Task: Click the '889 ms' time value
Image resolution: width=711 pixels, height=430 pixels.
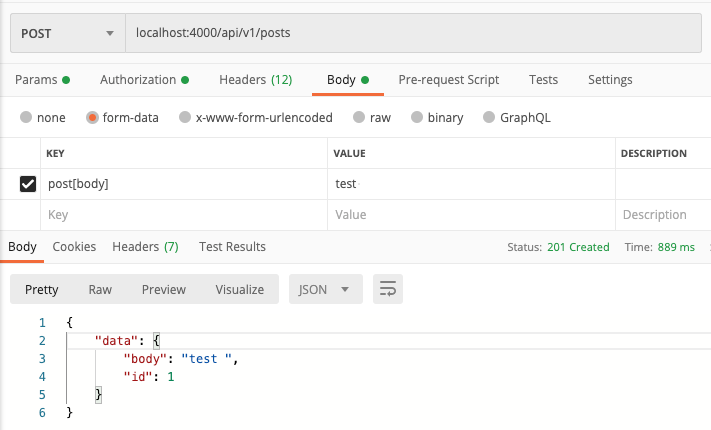Action: [x=676, y=247]
